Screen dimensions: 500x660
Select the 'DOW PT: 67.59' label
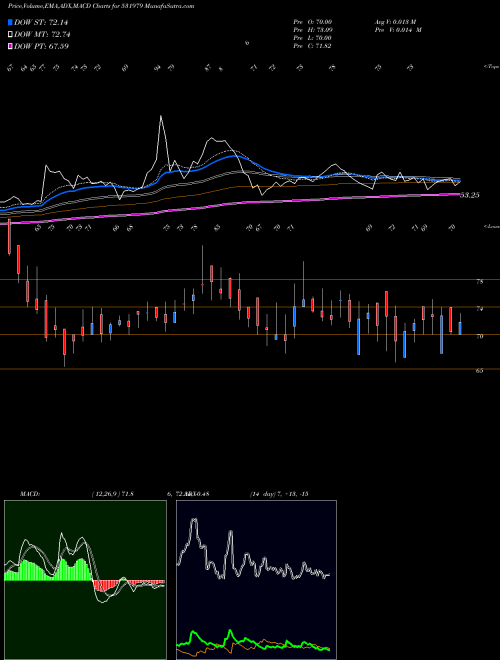click(41, 46)
